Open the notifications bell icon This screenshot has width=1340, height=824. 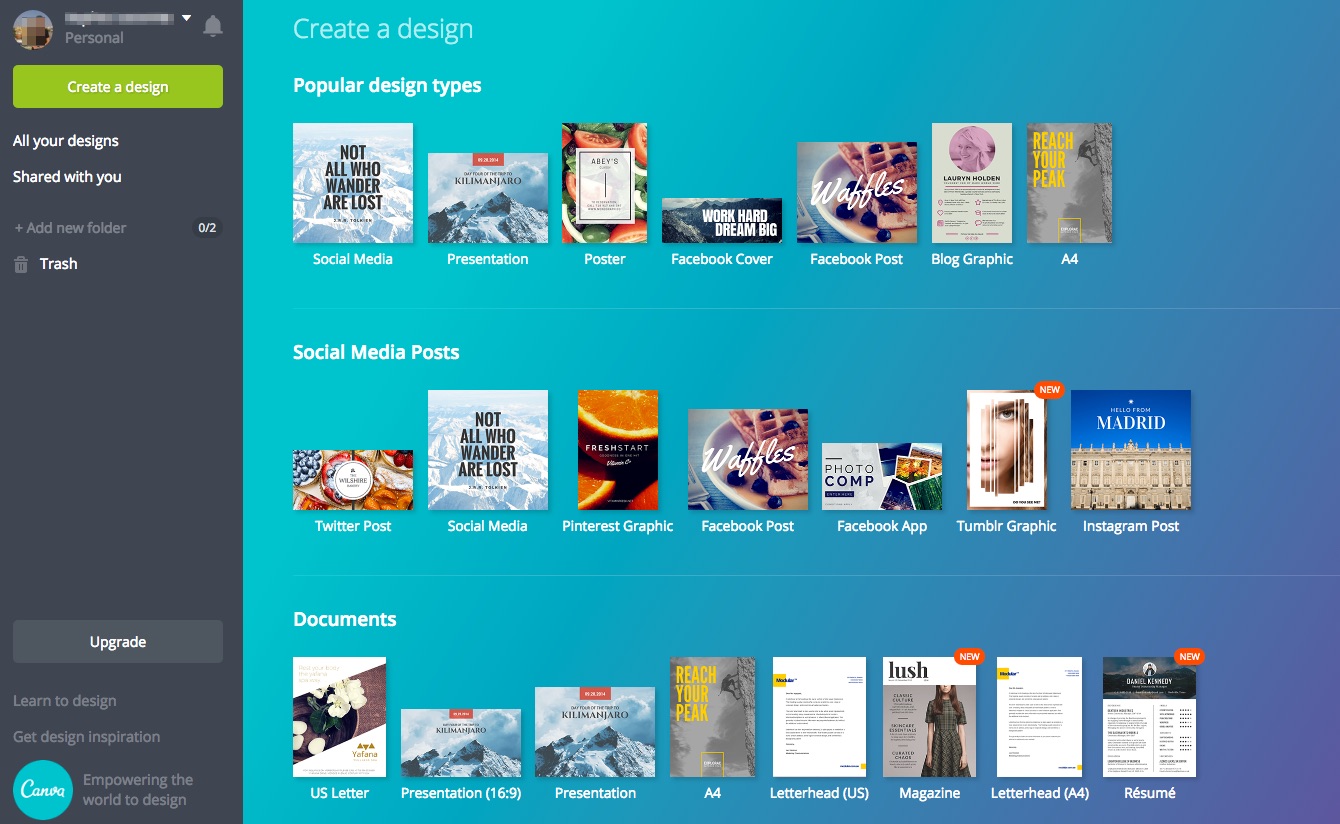pyautogui.click(x=213, y=26)
